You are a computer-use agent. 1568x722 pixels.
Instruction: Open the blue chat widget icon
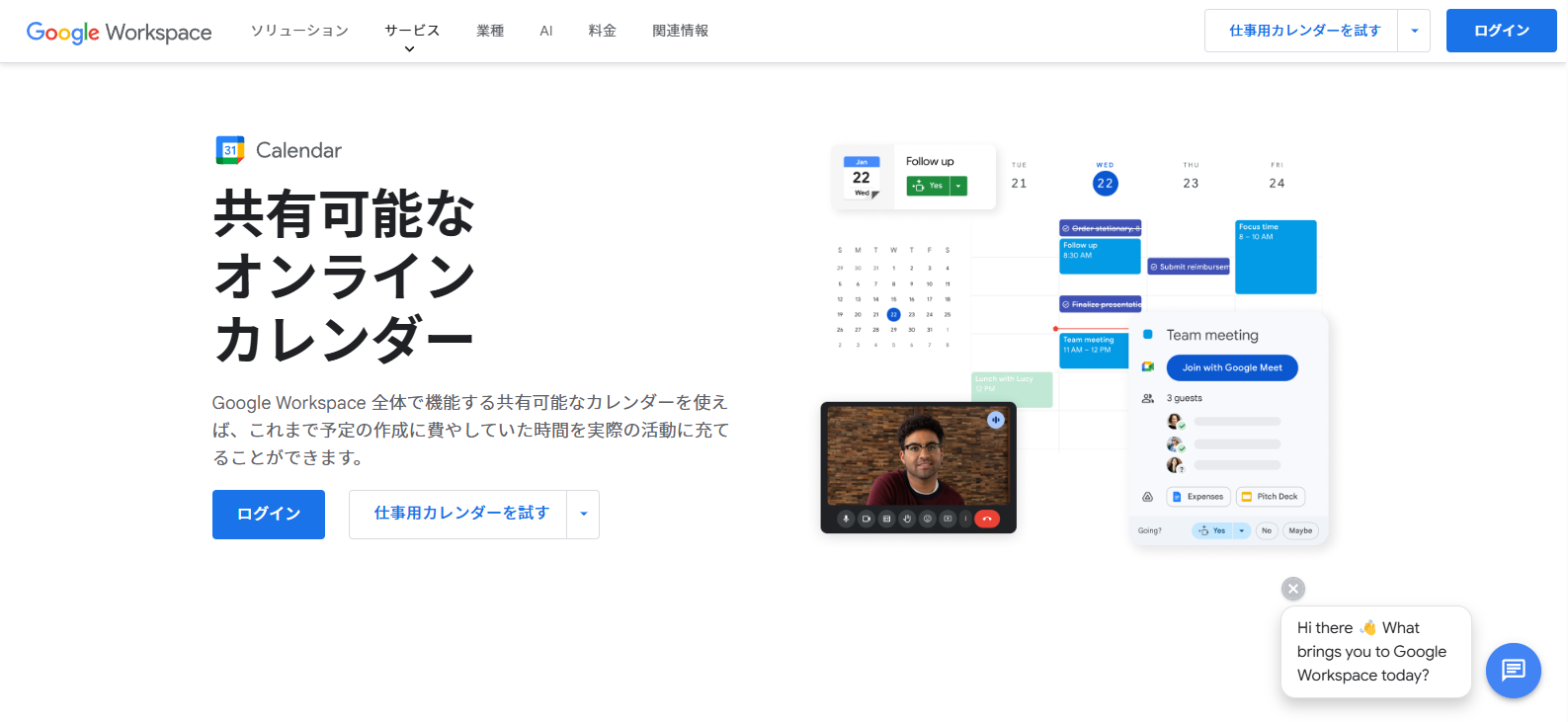1514,671
